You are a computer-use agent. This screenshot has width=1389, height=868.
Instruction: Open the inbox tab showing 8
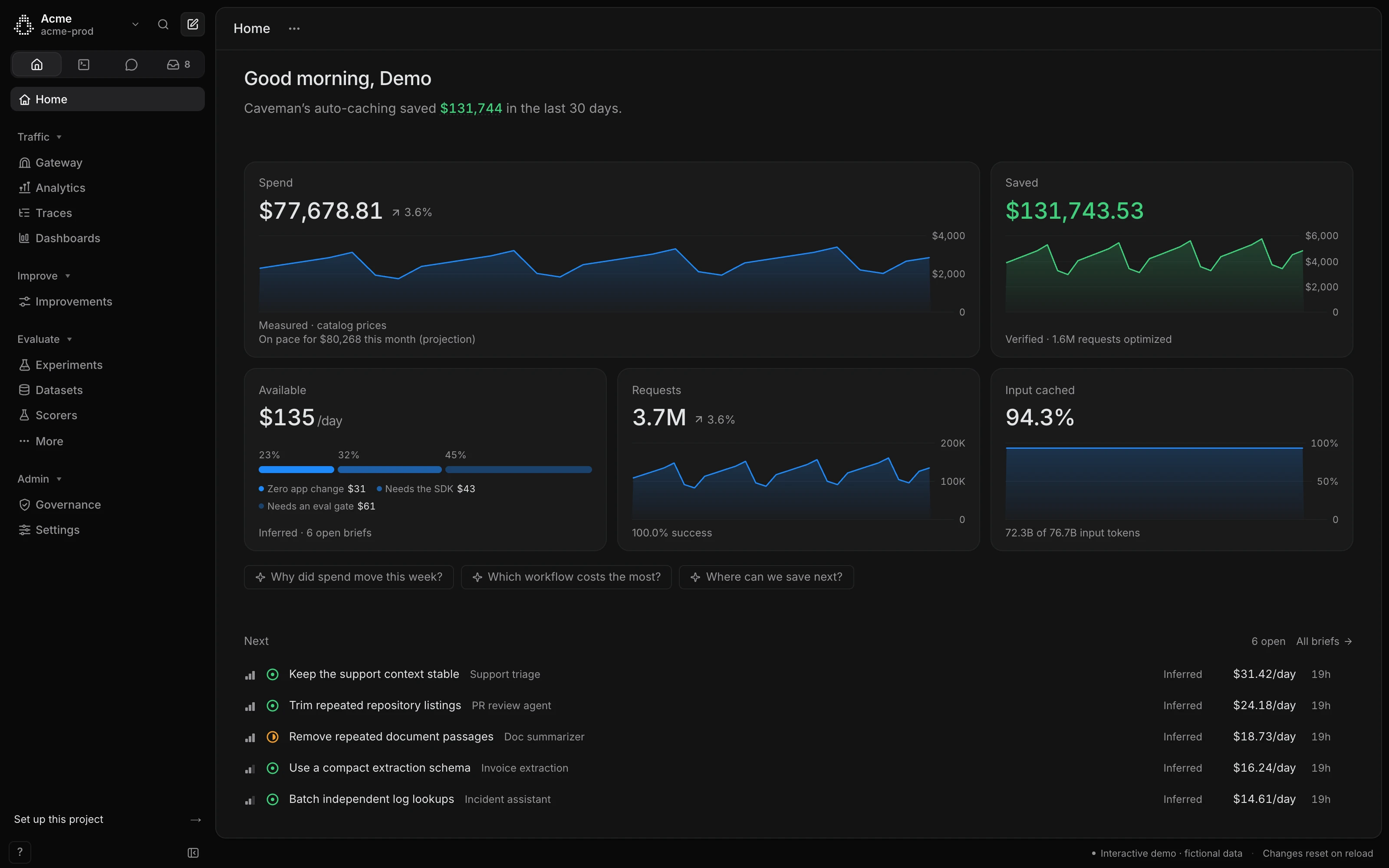coord(178,64)
